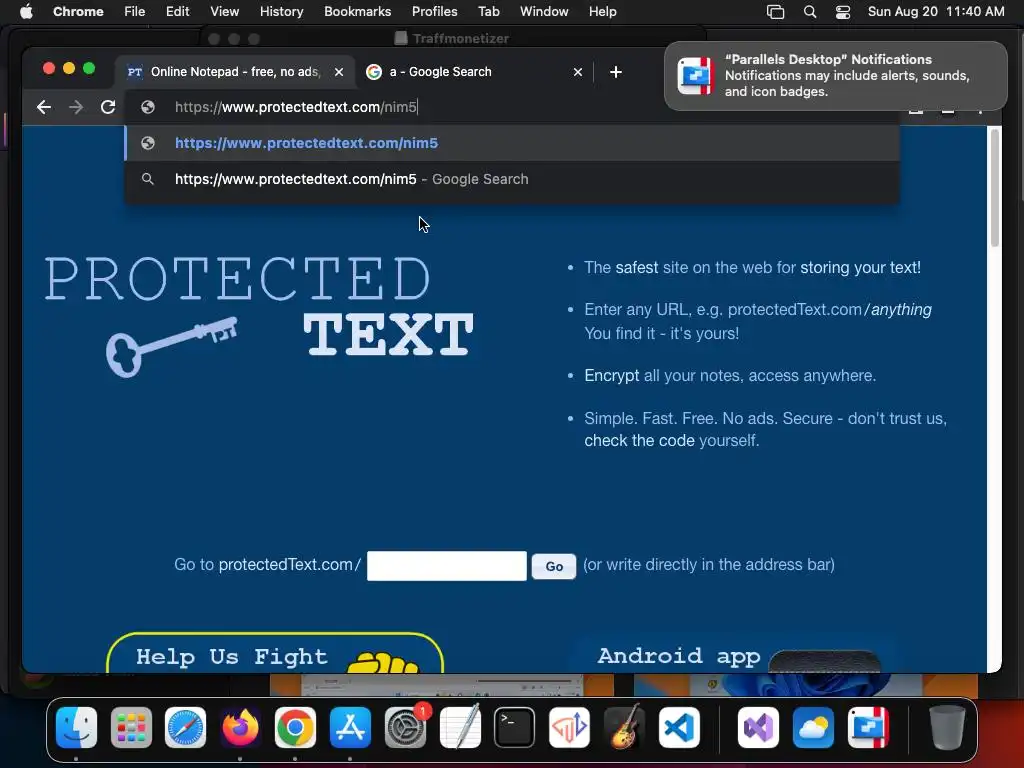1024x768 pixels.
Task: Open the Edit menu
Action: (x=177, y=12)
